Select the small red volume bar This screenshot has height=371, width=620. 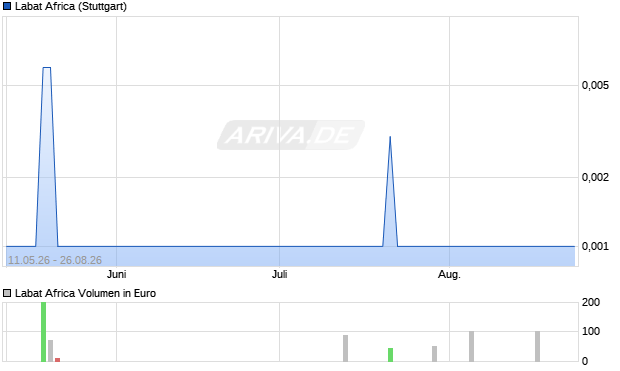57,360
